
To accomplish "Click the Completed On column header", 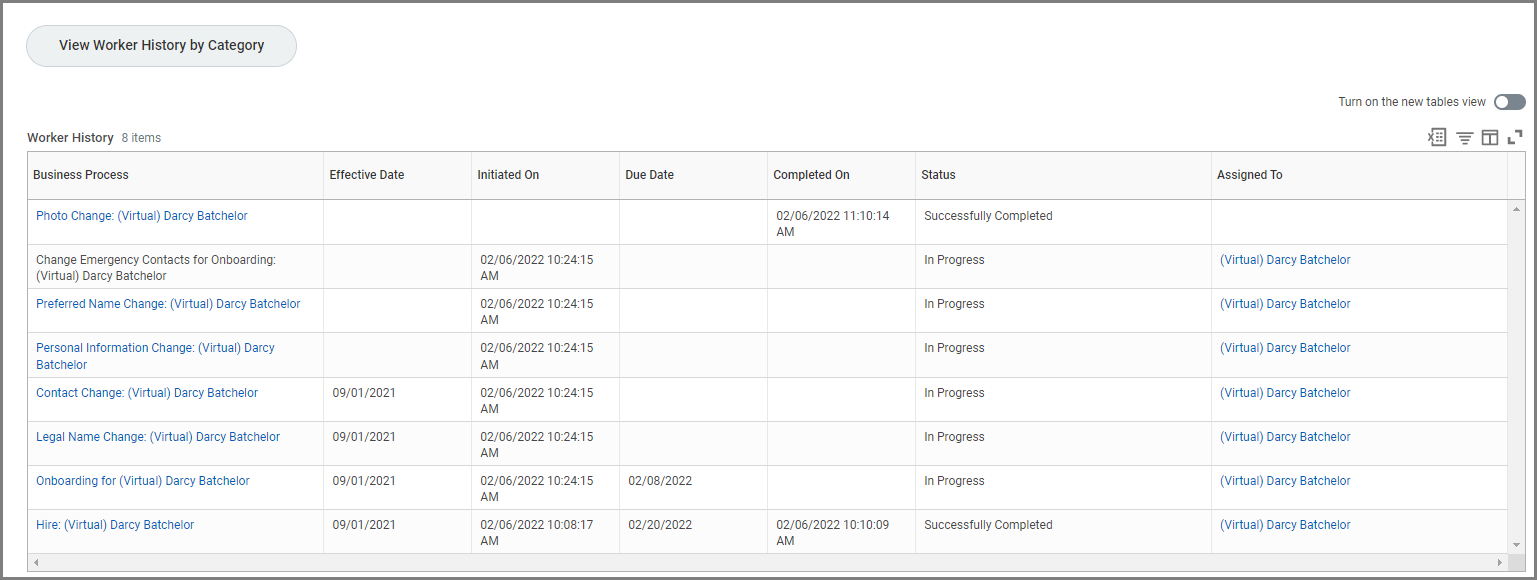I will coord(811,175).
